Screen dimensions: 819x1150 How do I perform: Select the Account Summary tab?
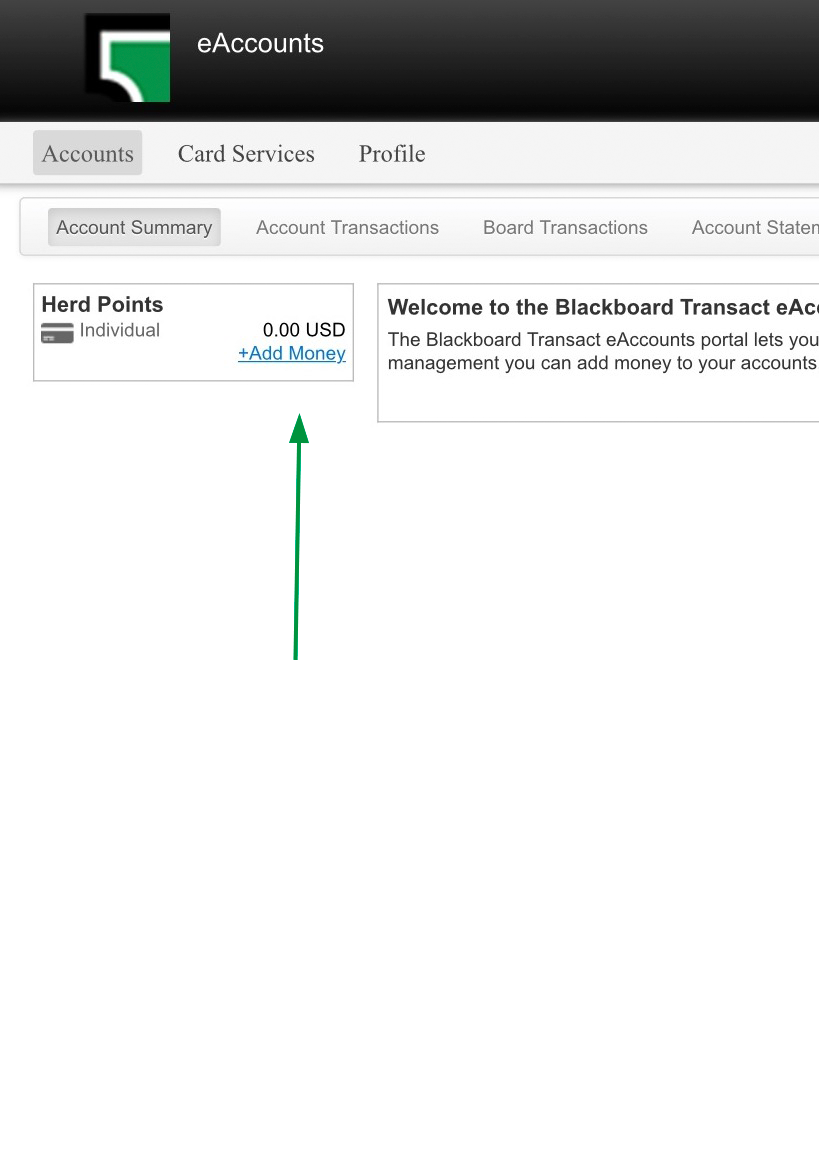click(x=134, y=227)
